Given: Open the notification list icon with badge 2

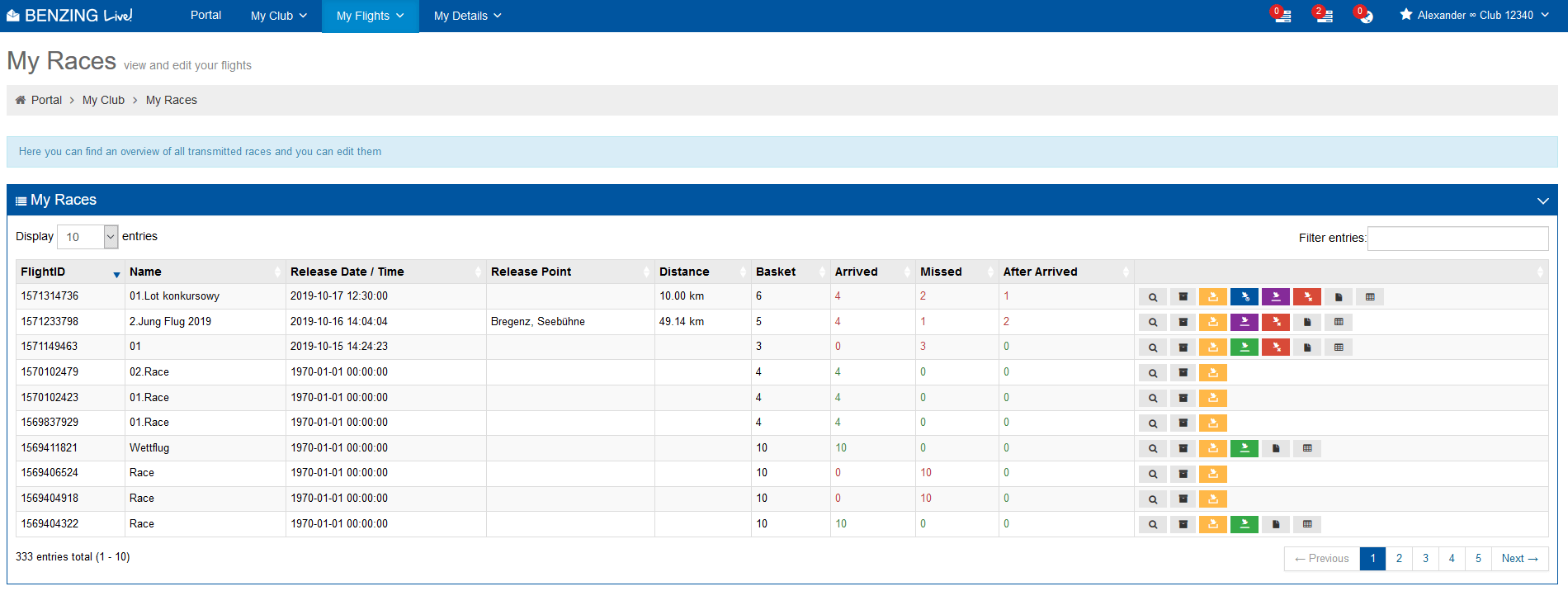Looking at the screenshot, I should tap(1323, 15).
